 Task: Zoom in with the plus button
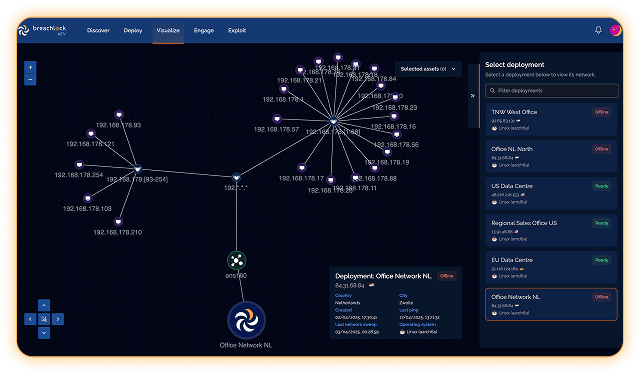pos(30,67)
